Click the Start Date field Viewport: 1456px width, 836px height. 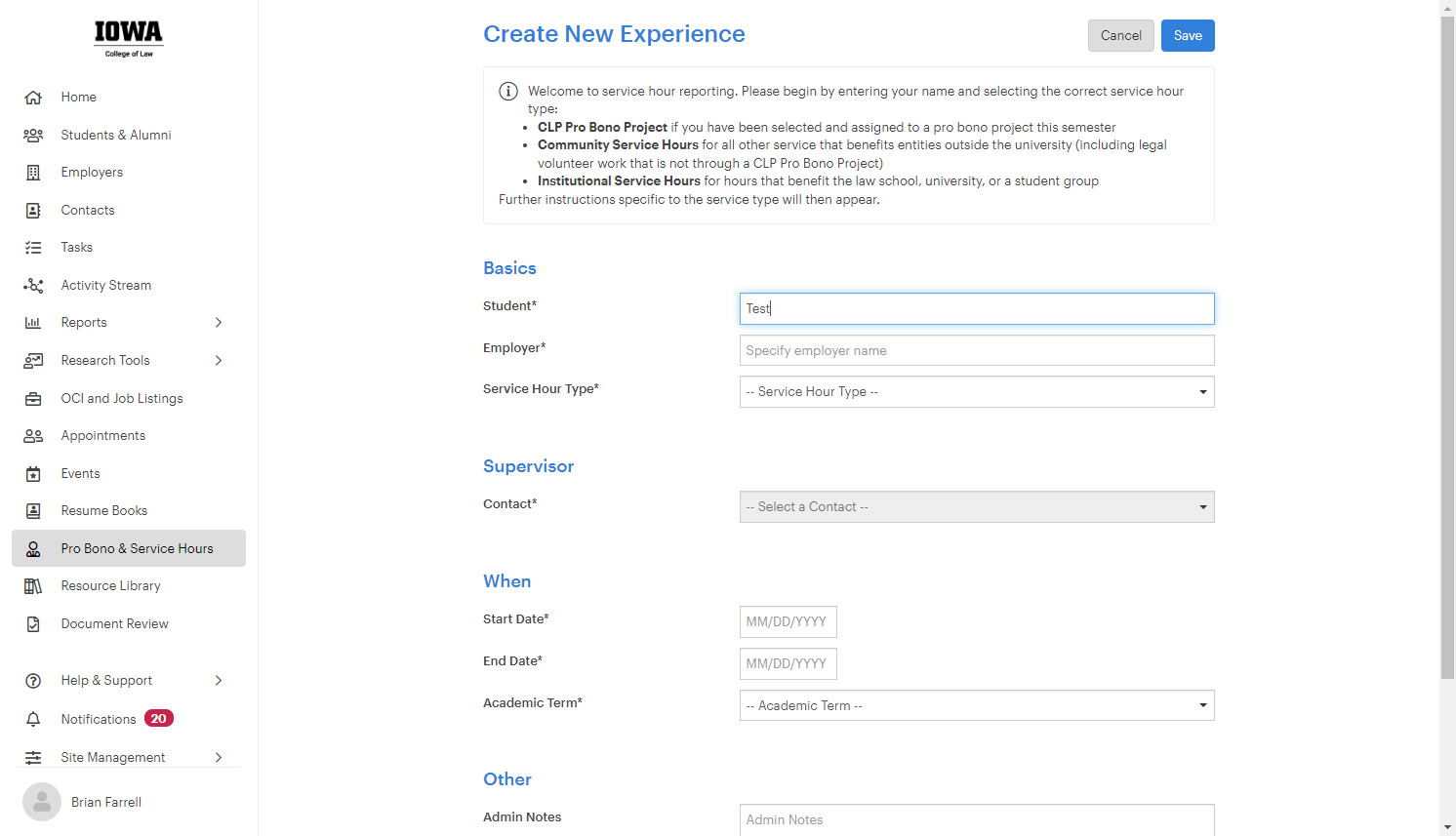pyautogui.click(x=789, y=622)
